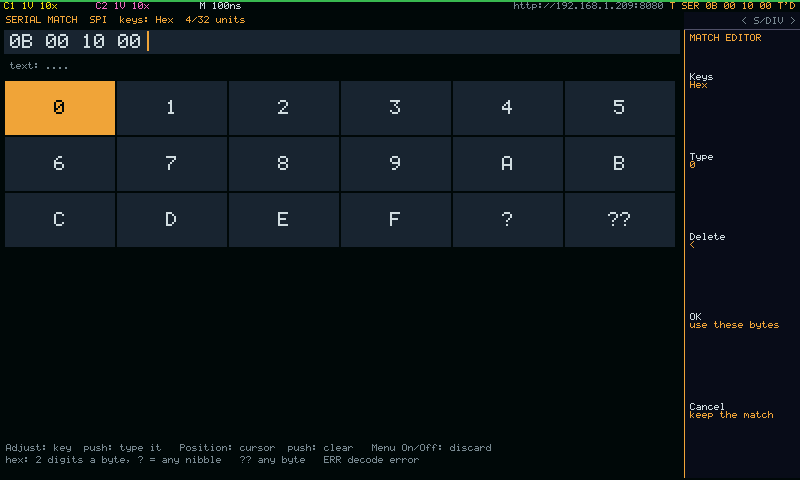The width and height of the screenshot is (800, 480).
Task: Select the hex key 7
Action: pos(172,164)
